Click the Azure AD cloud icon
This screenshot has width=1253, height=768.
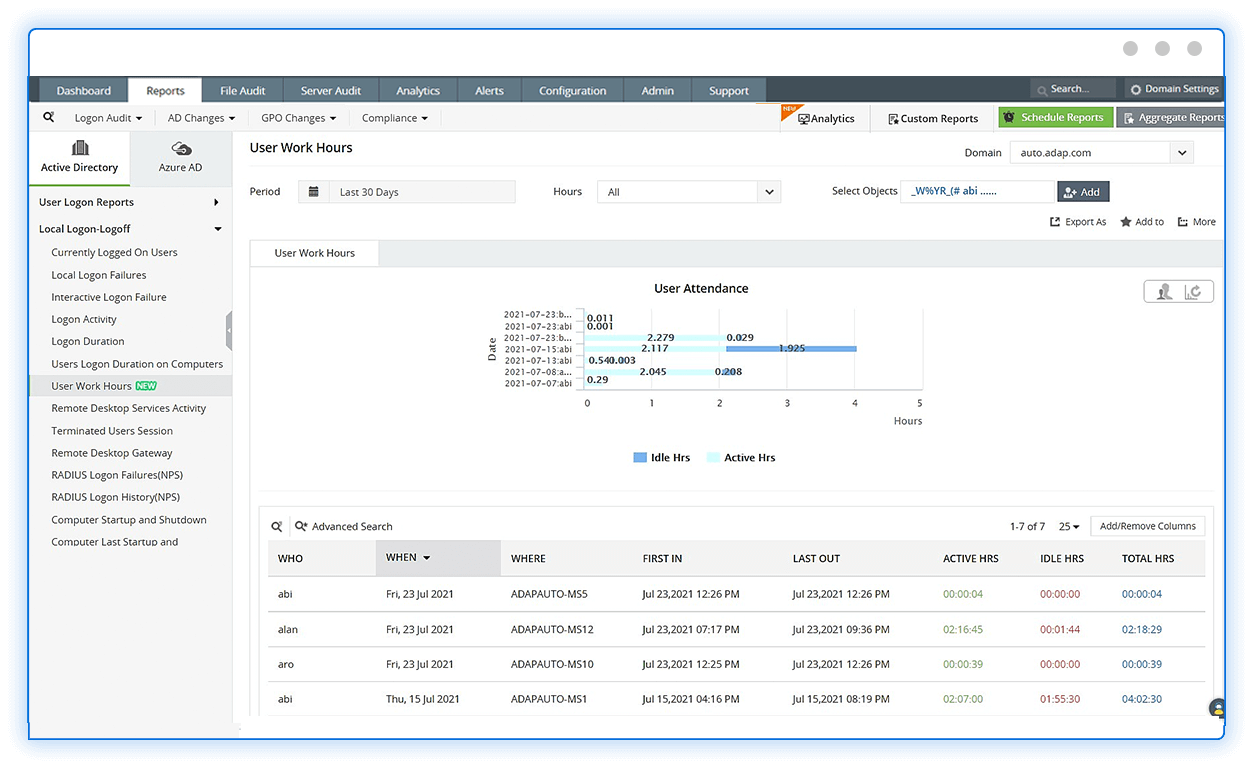pyautogui.click(x=181, y=149)
